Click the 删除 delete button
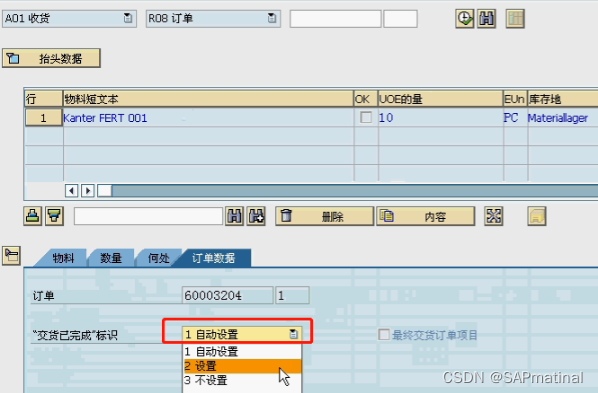The image size is (598, 393). pyautogui.click(x=324, y=216)
